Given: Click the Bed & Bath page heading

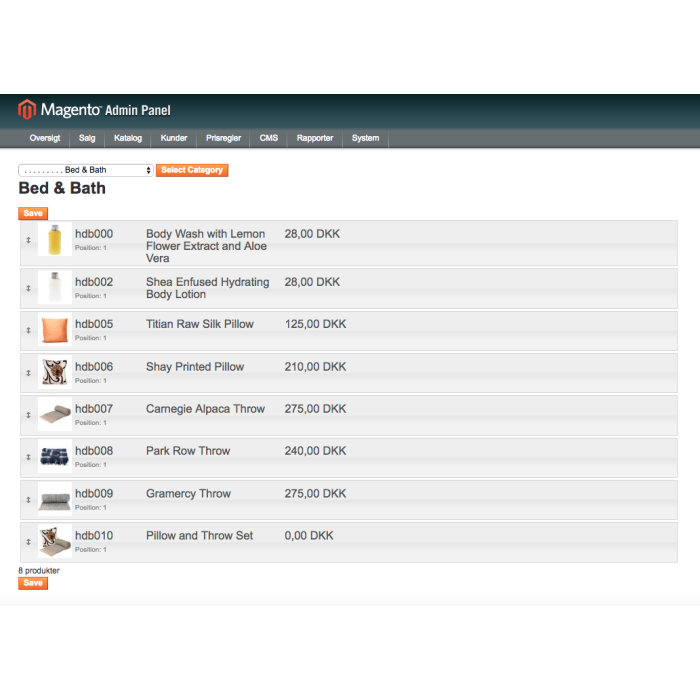Looking at the screenshot, I should (62, 188).
